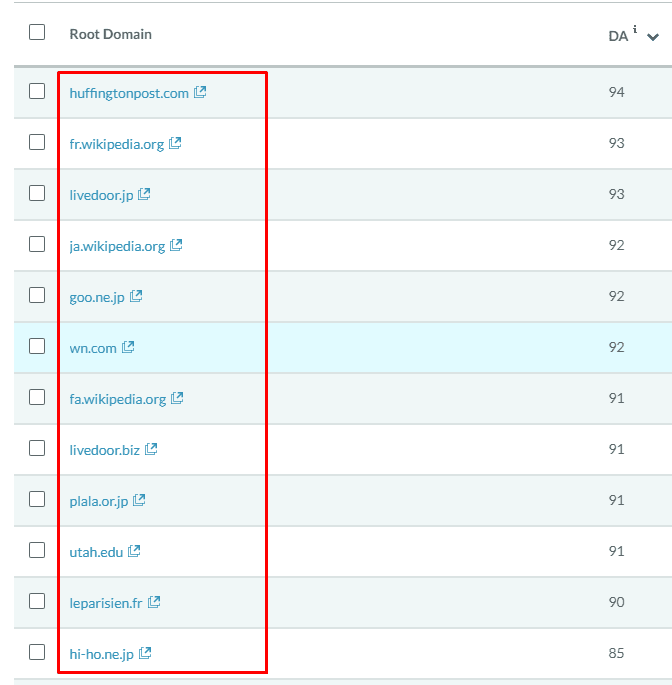Tick the select-all checkbox in header
The image size is (672, 685).
[37, 32]
